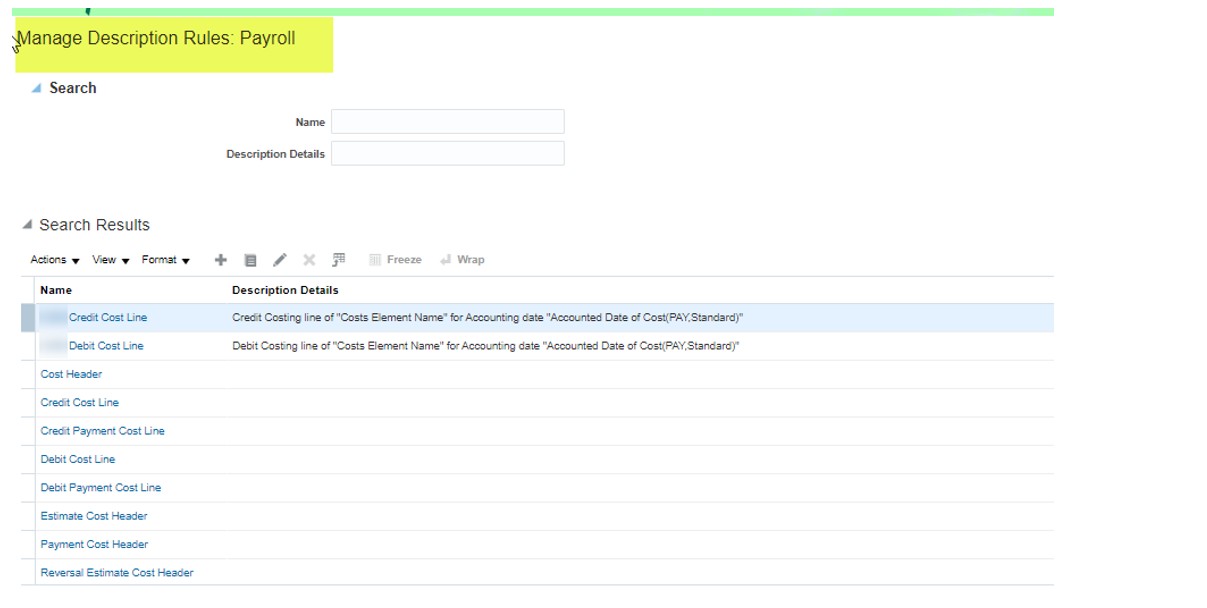Collapse the Search section

[37, 88]
